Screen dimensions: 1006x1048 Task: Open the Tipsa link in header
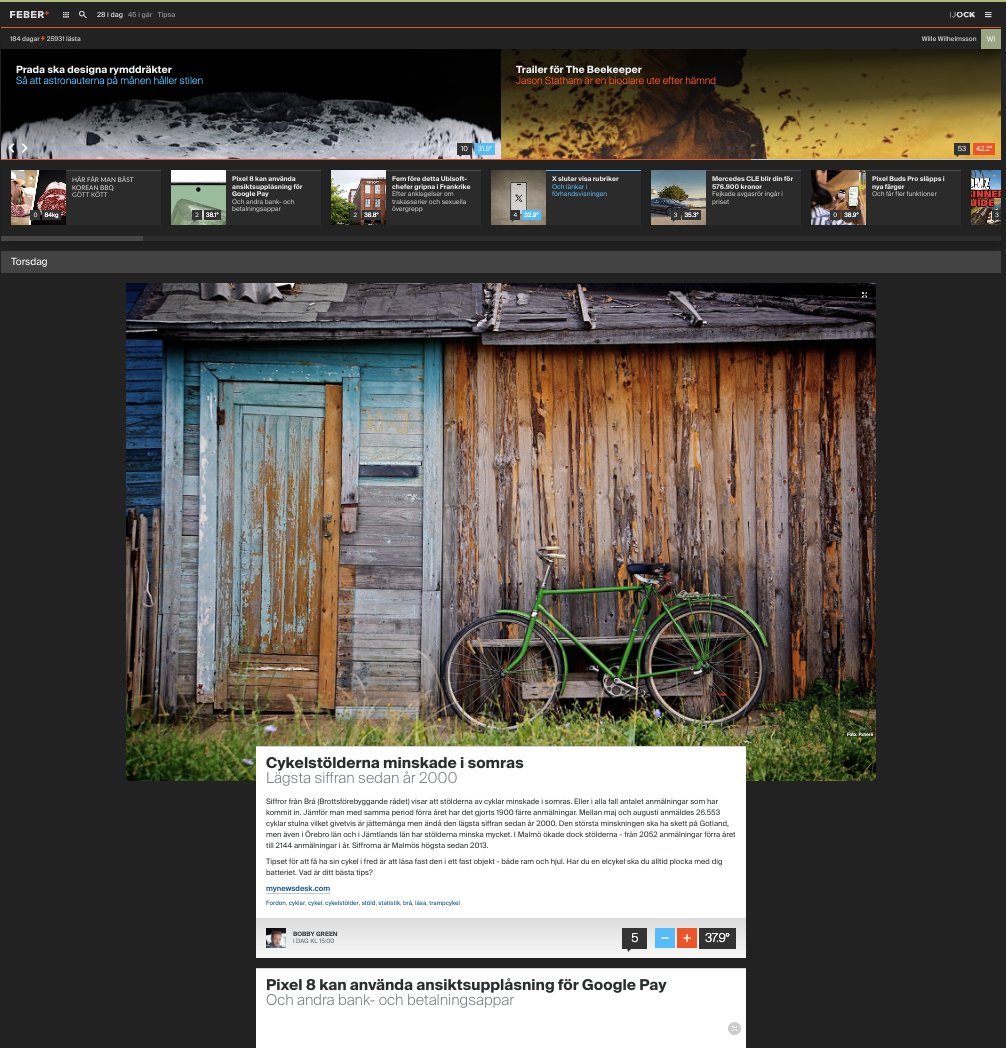166,15
